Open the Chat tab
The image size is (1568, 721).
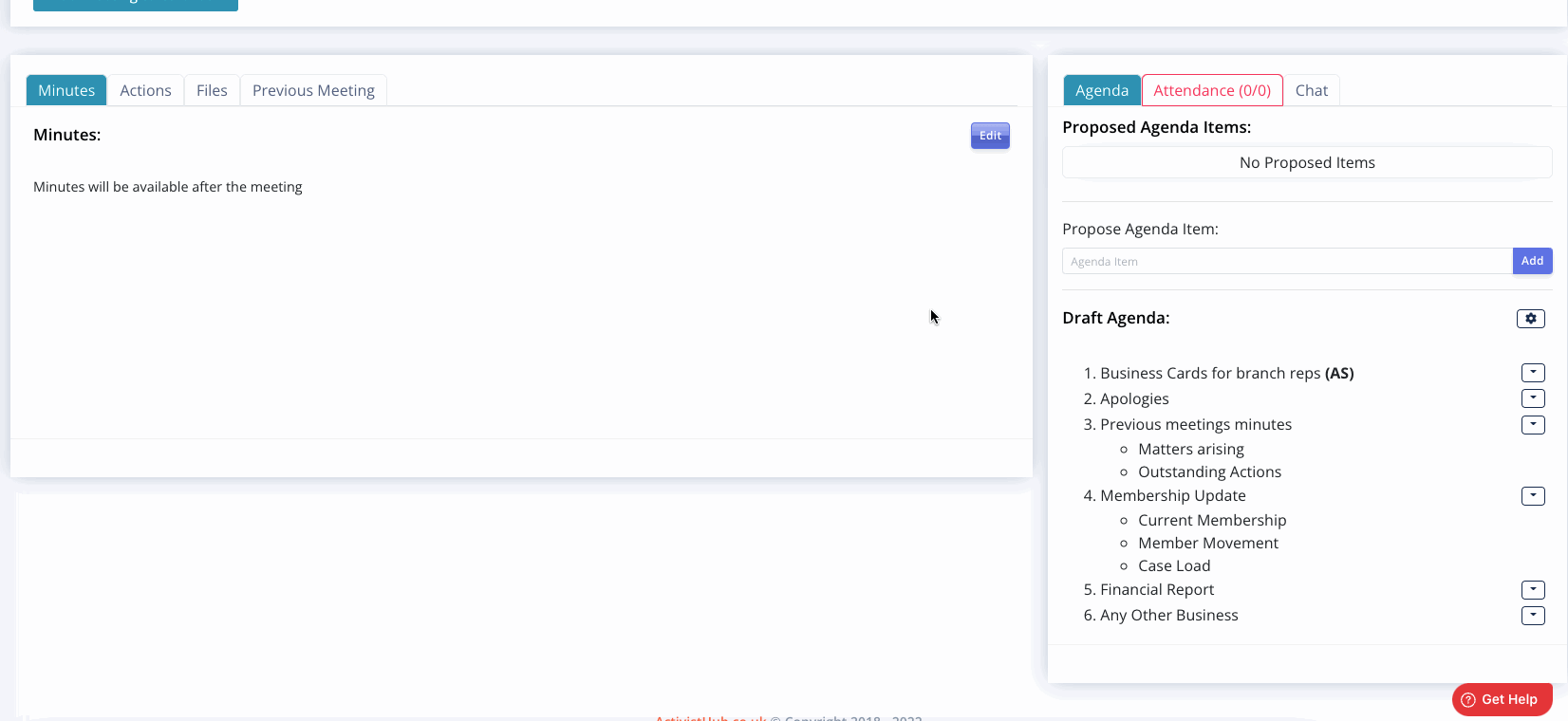pyautogui.click(x=1311, y=90)
